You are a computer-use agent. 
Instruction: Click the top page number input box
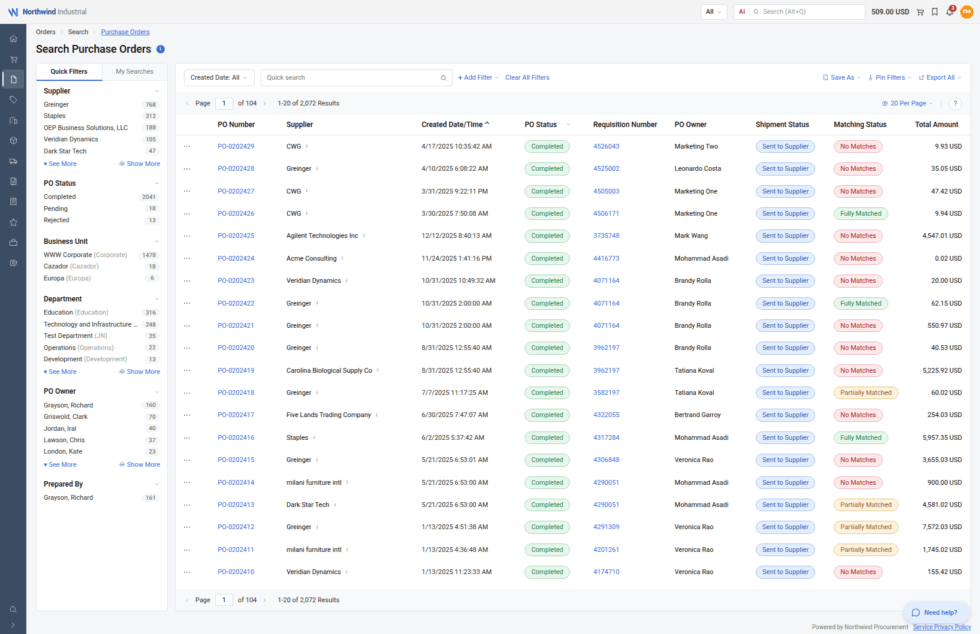coord(224,104)
